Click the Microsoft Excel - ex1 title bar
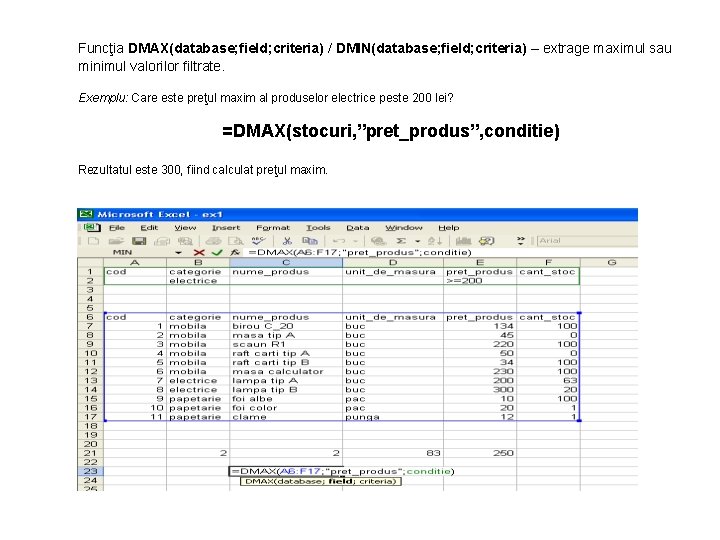This screenshot has height=540, width=720. (x=357, y=214)
